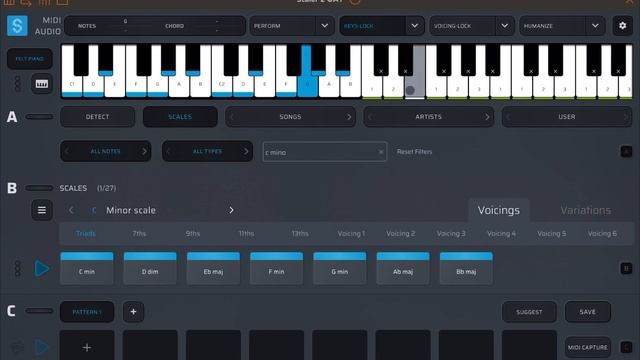Select the 9ths voicing option
Viewport: 640px width, 360px height.
point(193,233)
